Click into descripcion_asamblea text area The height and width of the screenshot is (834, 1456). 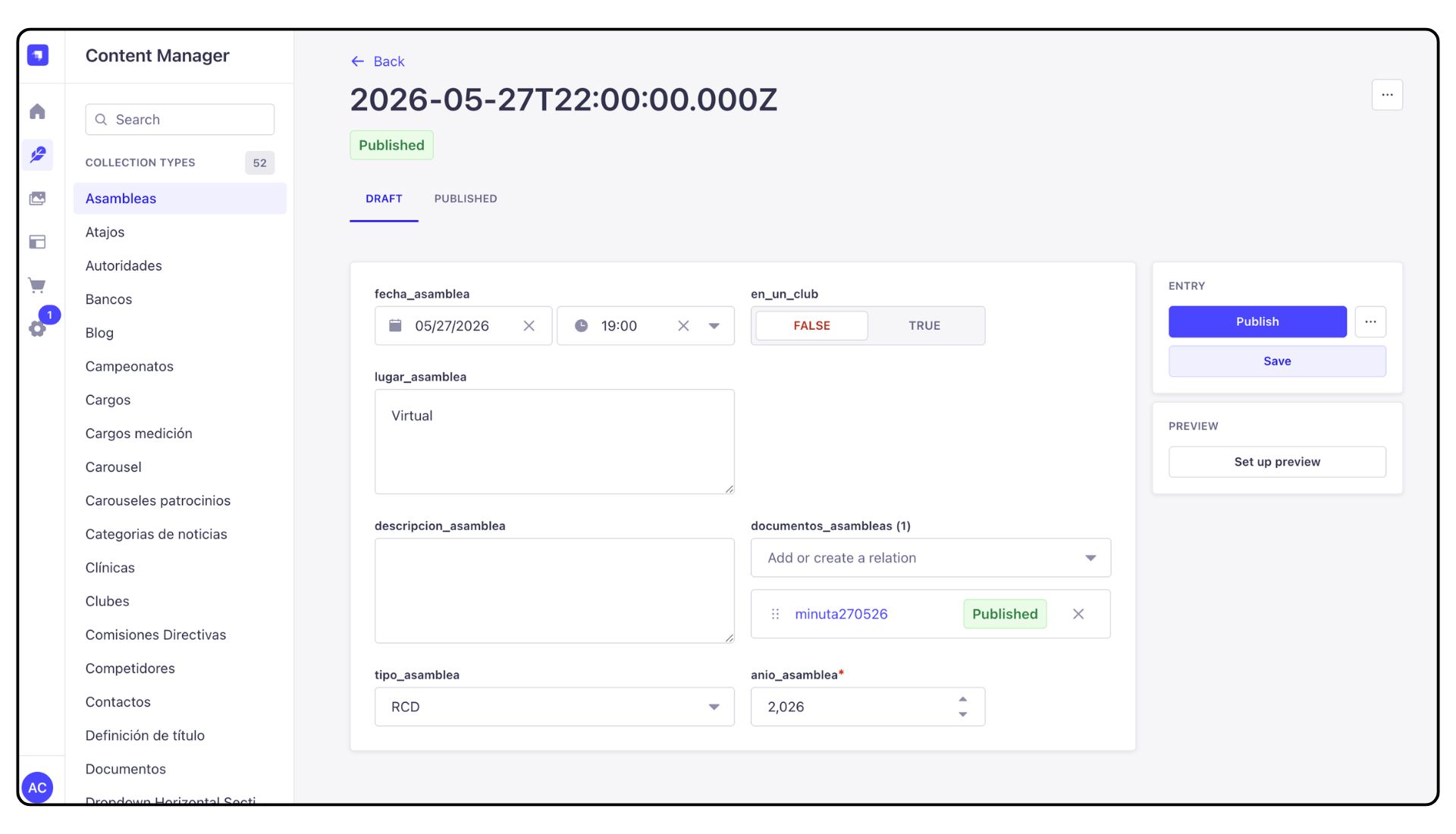coord(554,591)
